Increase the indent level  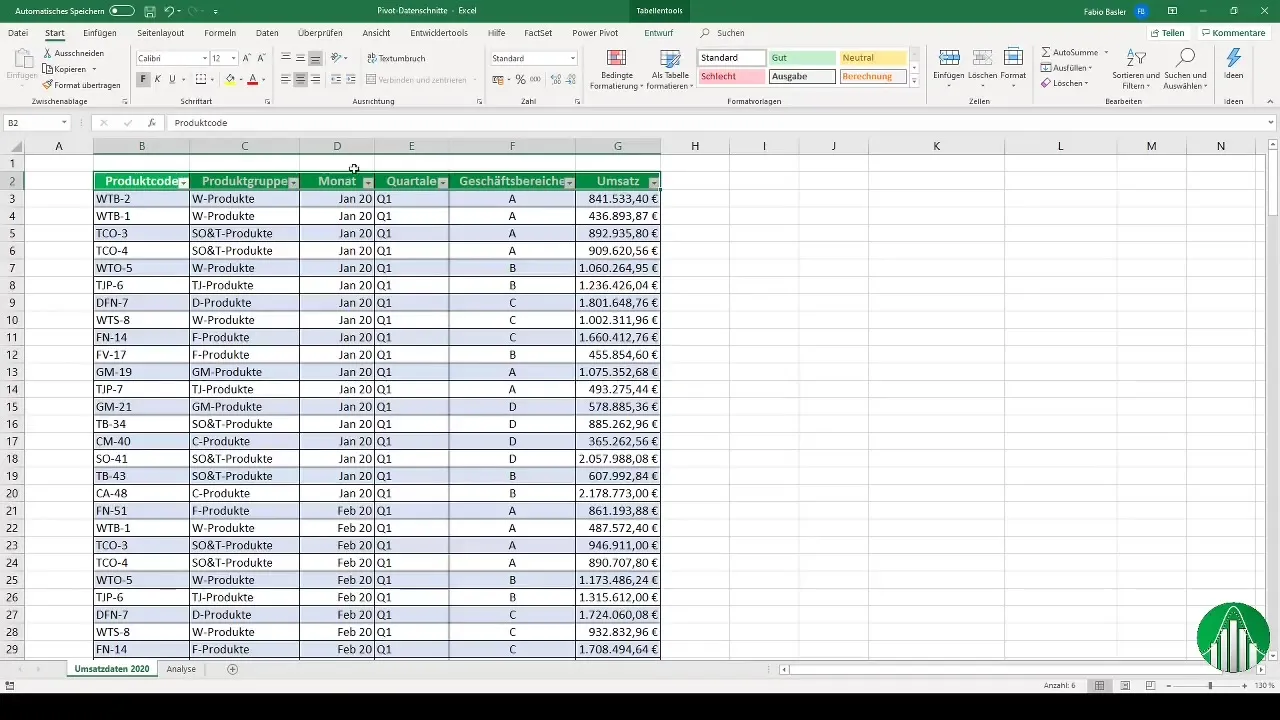tap(350, 79)
